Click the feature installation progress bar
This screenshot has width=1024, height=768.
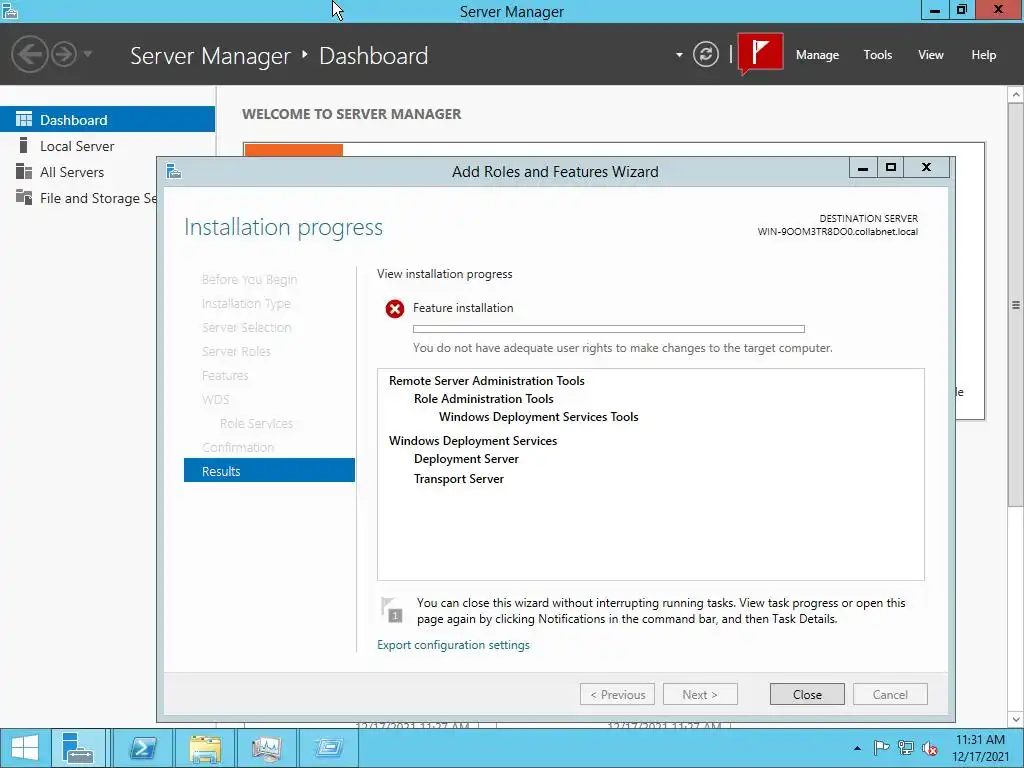[609, 329]
